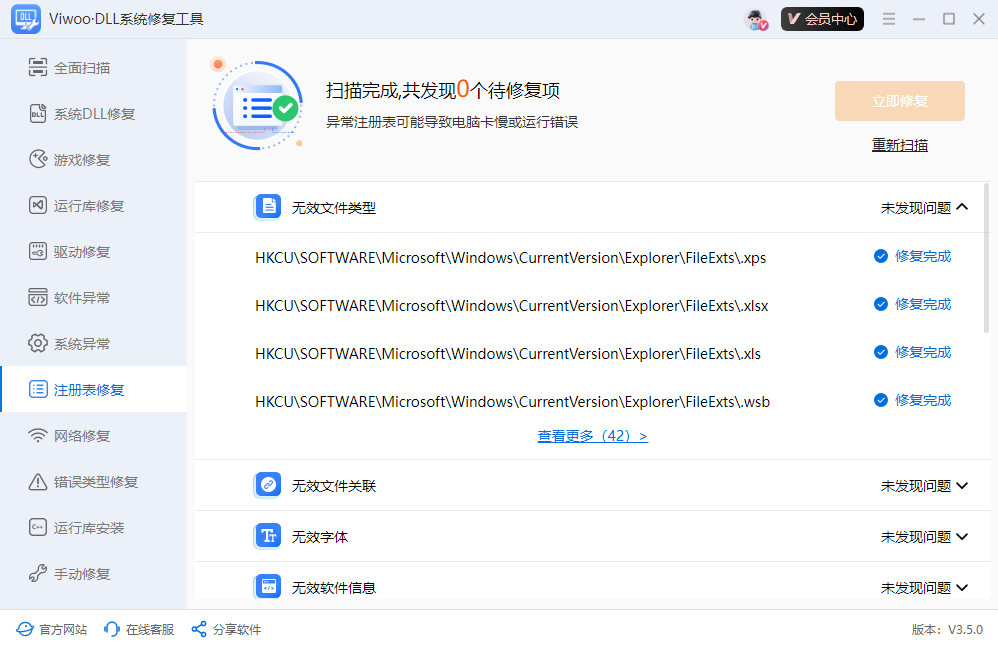Viewport: 998px width, 648px height.
Task: Select the 网络修复 Wi-Fi icon
Action: (x=36, y=435)
